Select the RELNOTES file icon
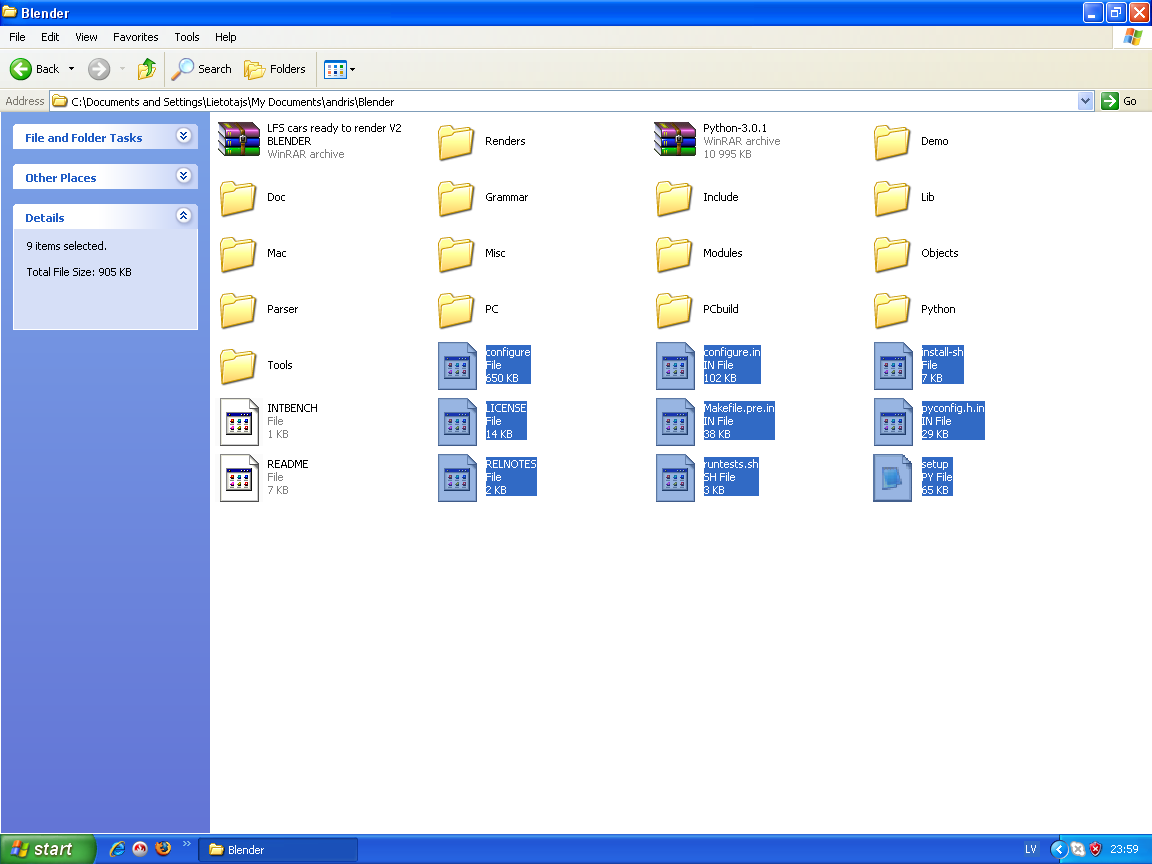 (457, 478)
